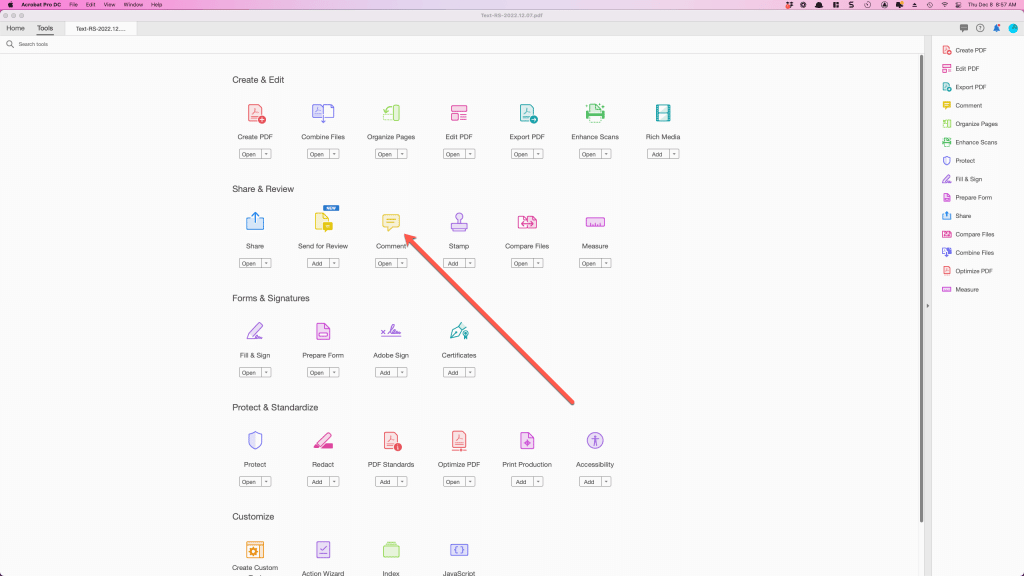The height and width of the screenshot is (576, 1024).
Task: Select the Edit PDF tool icon
Action: (458, 113)
